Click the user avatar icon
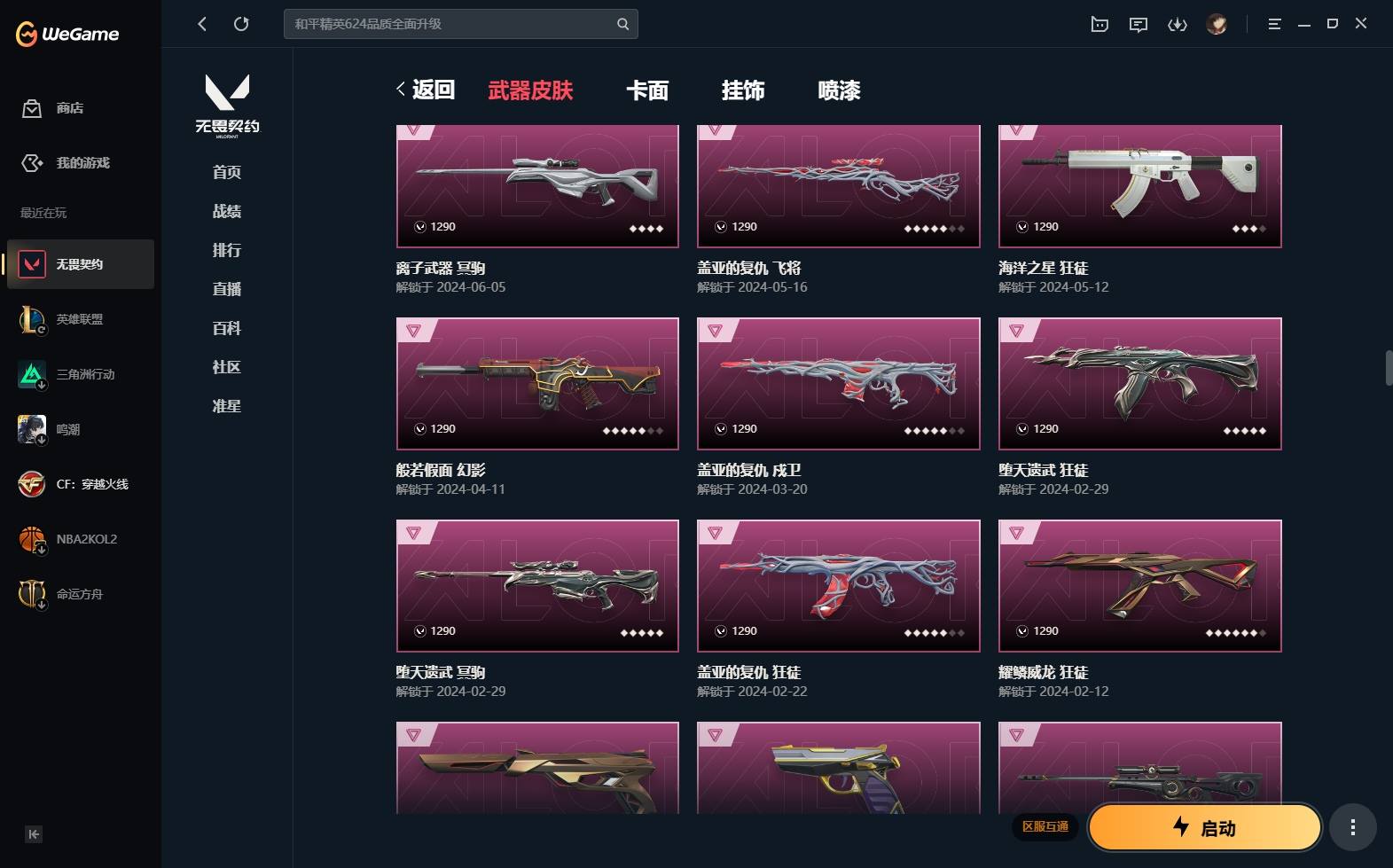The width and height of the screenshot is (1393, 868). 1217,24
